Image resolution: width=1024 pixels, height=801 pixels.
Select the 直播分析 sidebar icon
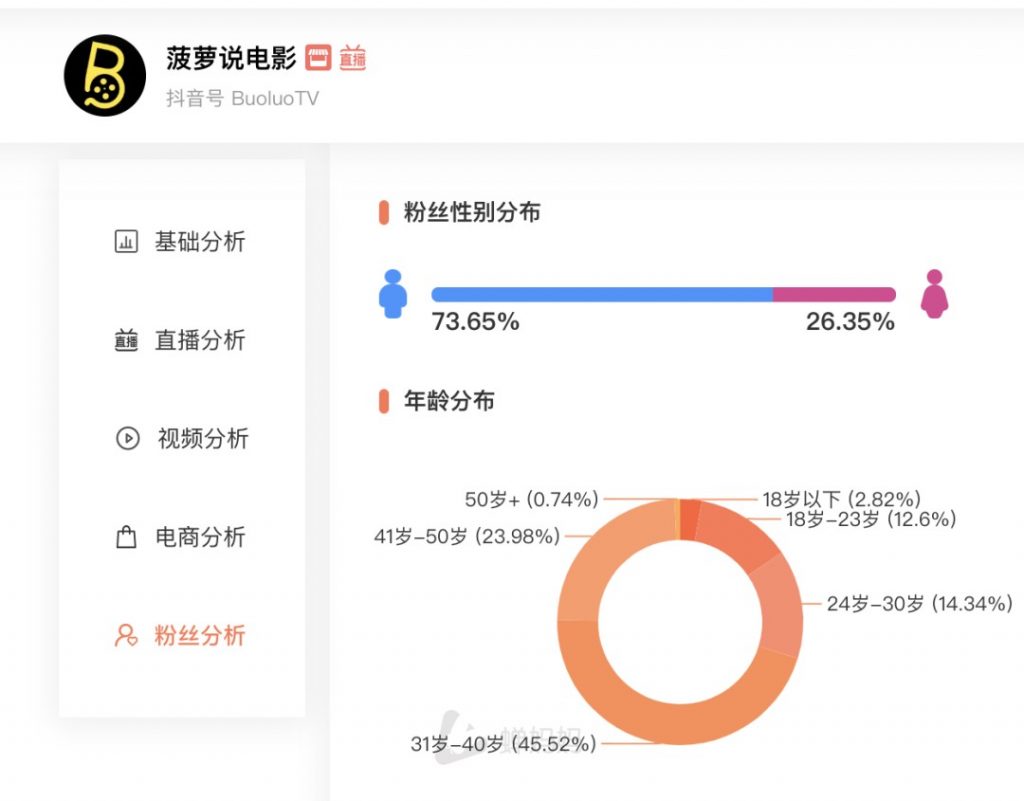coord(126,341)
